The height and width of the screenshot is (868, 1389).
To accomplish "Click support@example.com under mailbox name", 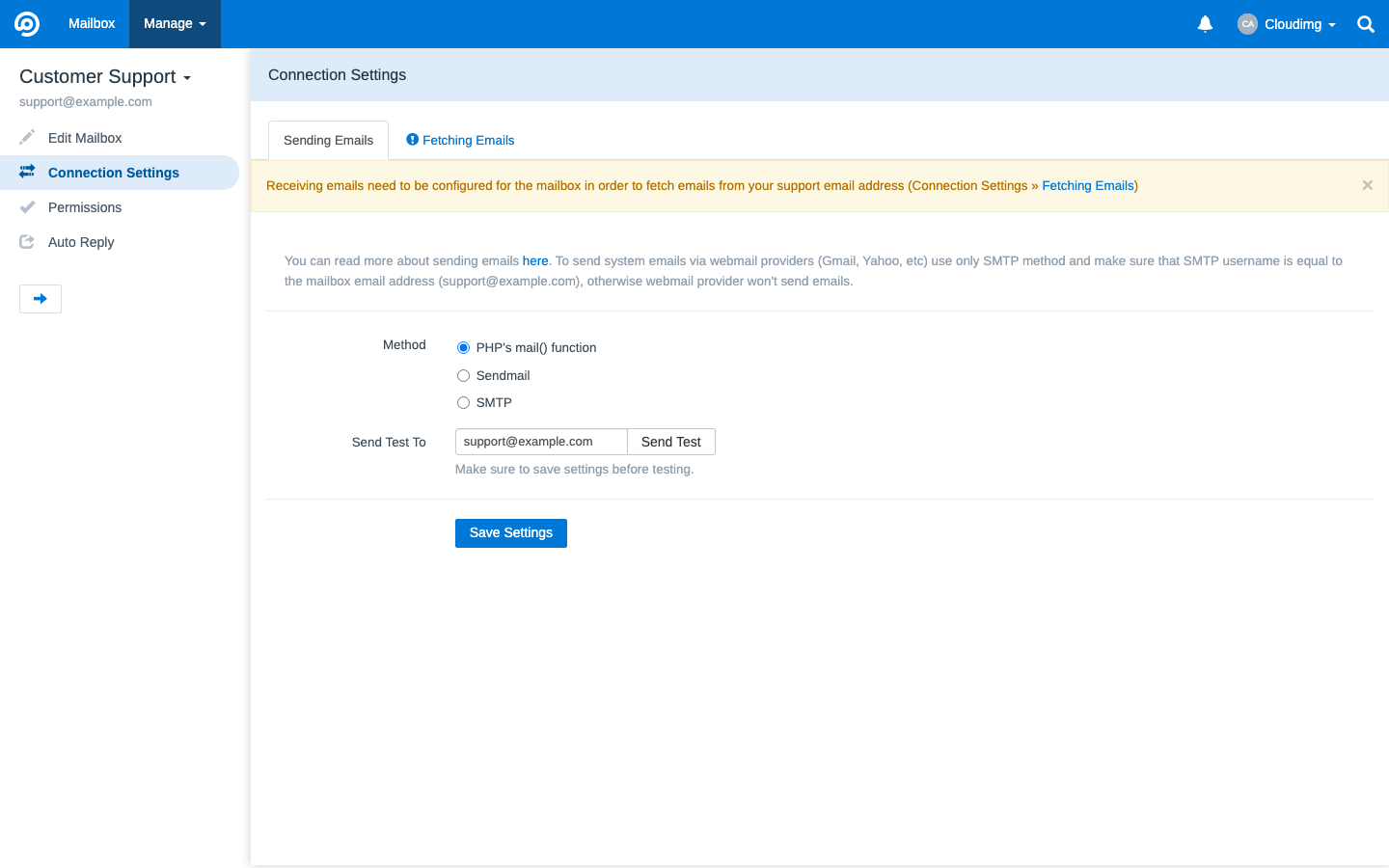I will pos(86,101).
